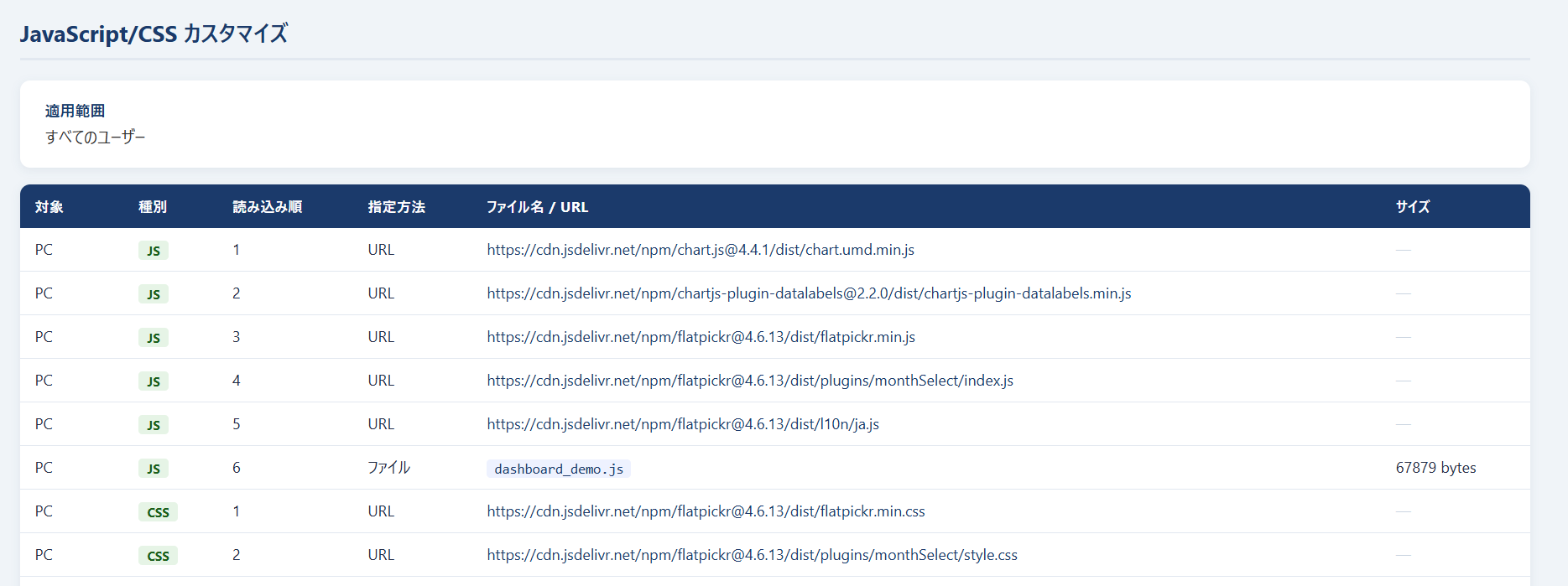Click the URL method cell in the chart.umd.min.js row
1568x586 pixels.
381,250
